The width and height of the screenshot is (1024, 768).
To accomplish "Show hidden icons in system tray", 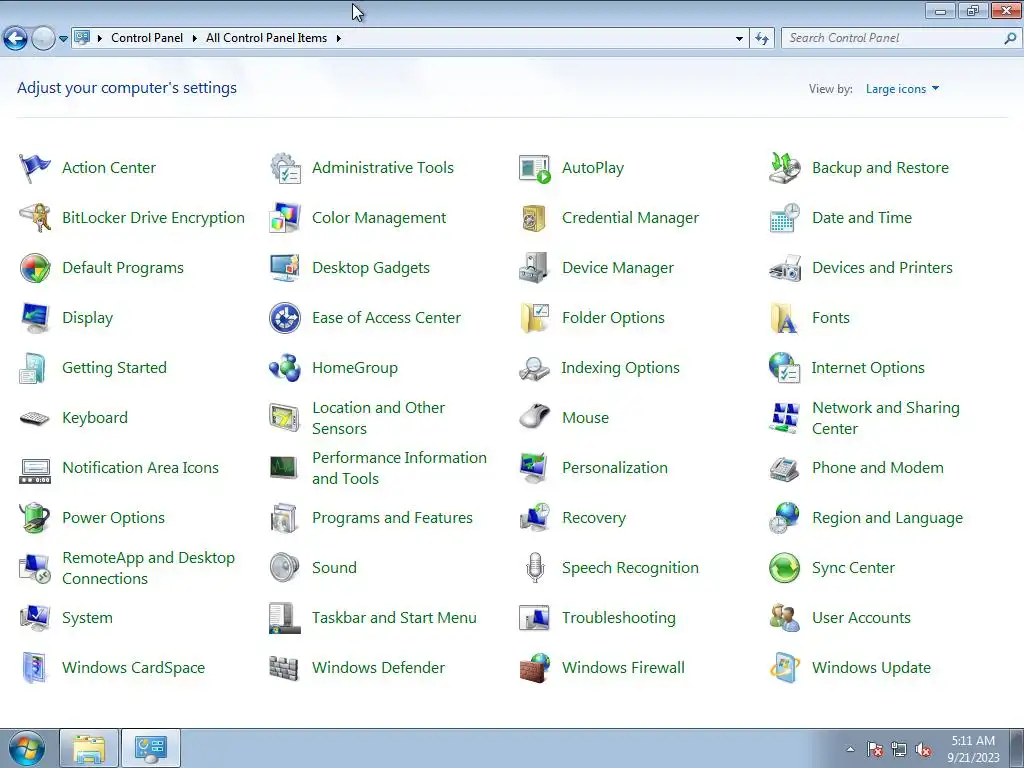I will tap(850, 749).
